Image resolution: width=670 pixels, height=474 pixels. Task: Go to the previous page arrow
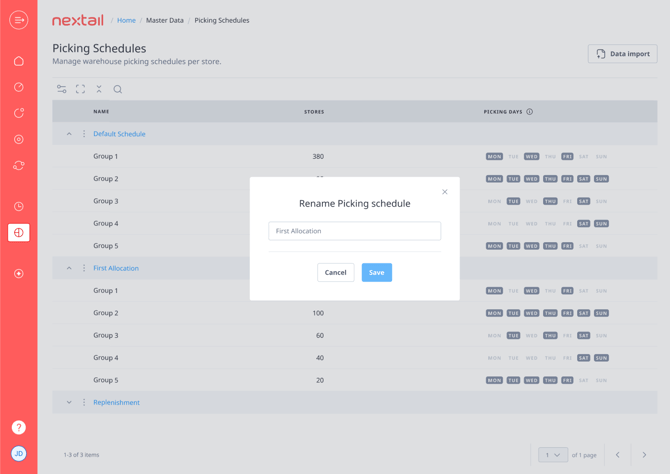(617, 455)
